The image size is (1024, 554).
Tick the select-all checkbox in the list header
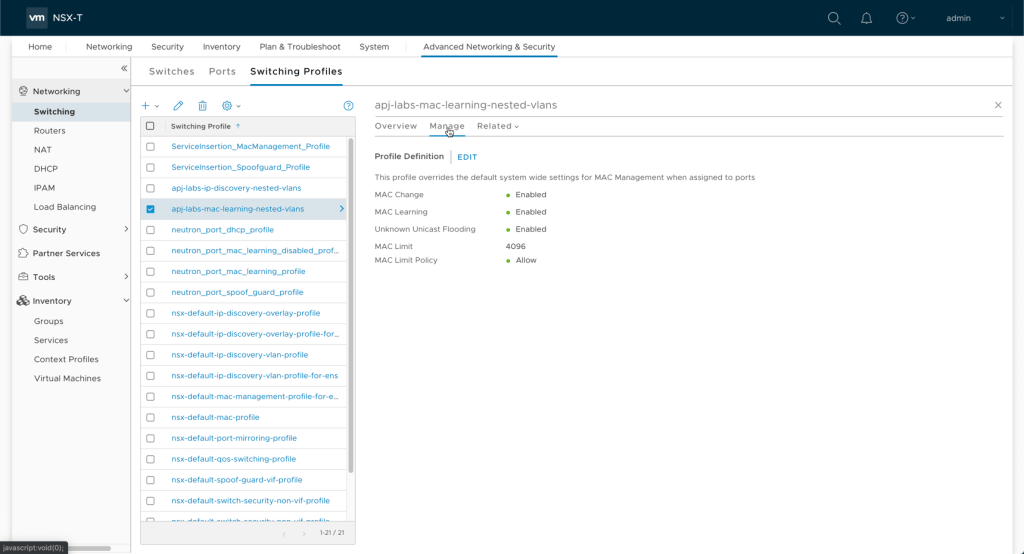tap(150, 126)
